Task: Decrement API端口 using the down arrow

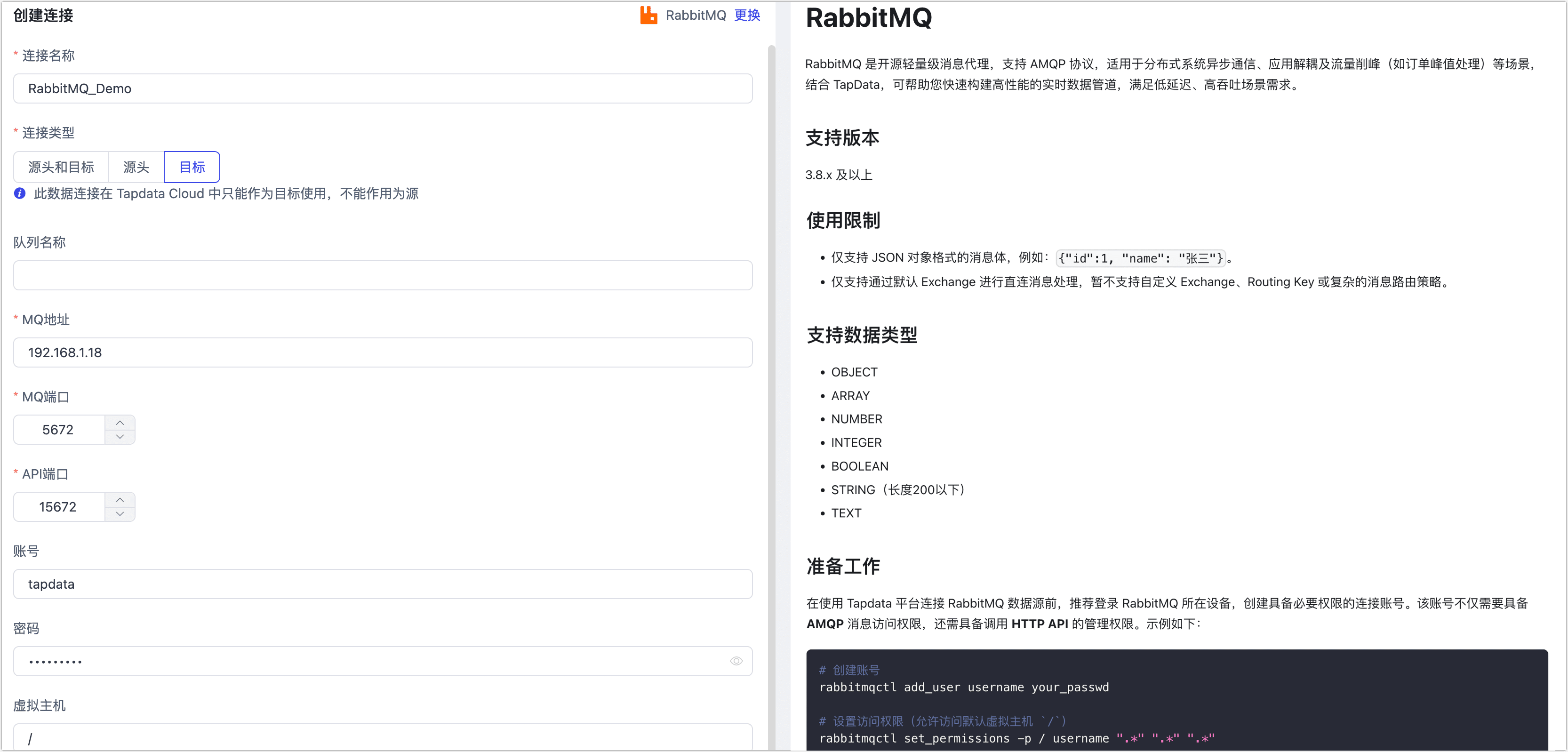Action: [x=120, y=514]
